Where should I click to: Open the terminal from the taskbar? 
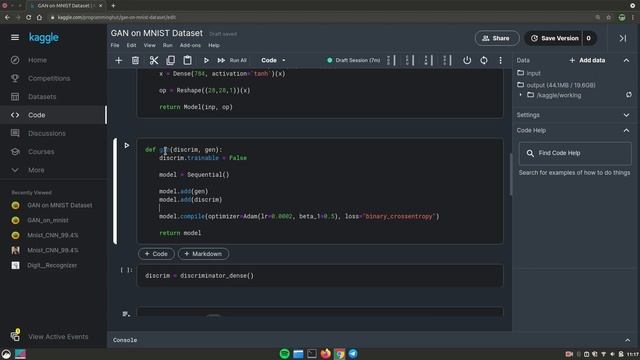pyautogui.click(x=312, y=353)
